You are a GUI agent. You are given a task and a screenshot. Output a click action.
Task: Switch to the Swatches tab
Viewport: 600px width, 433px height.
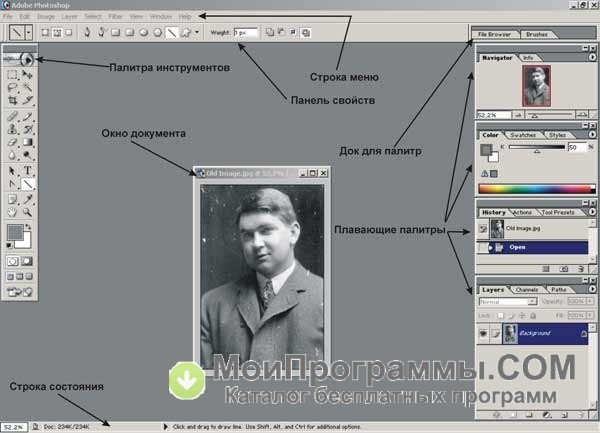click(523, 135)
